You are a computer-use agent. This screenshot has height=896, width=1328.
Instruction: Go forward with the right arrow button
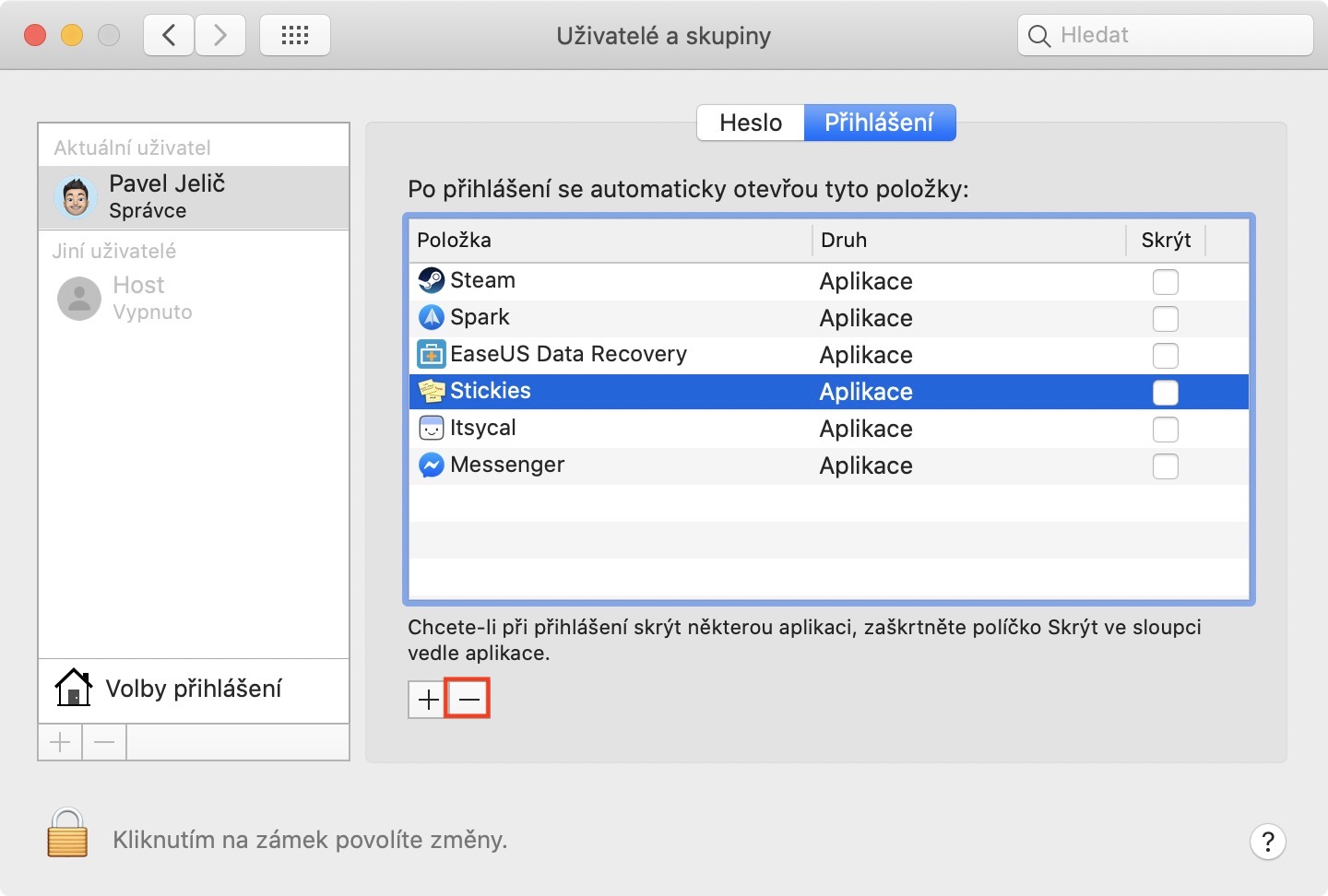tap(219, 36)
